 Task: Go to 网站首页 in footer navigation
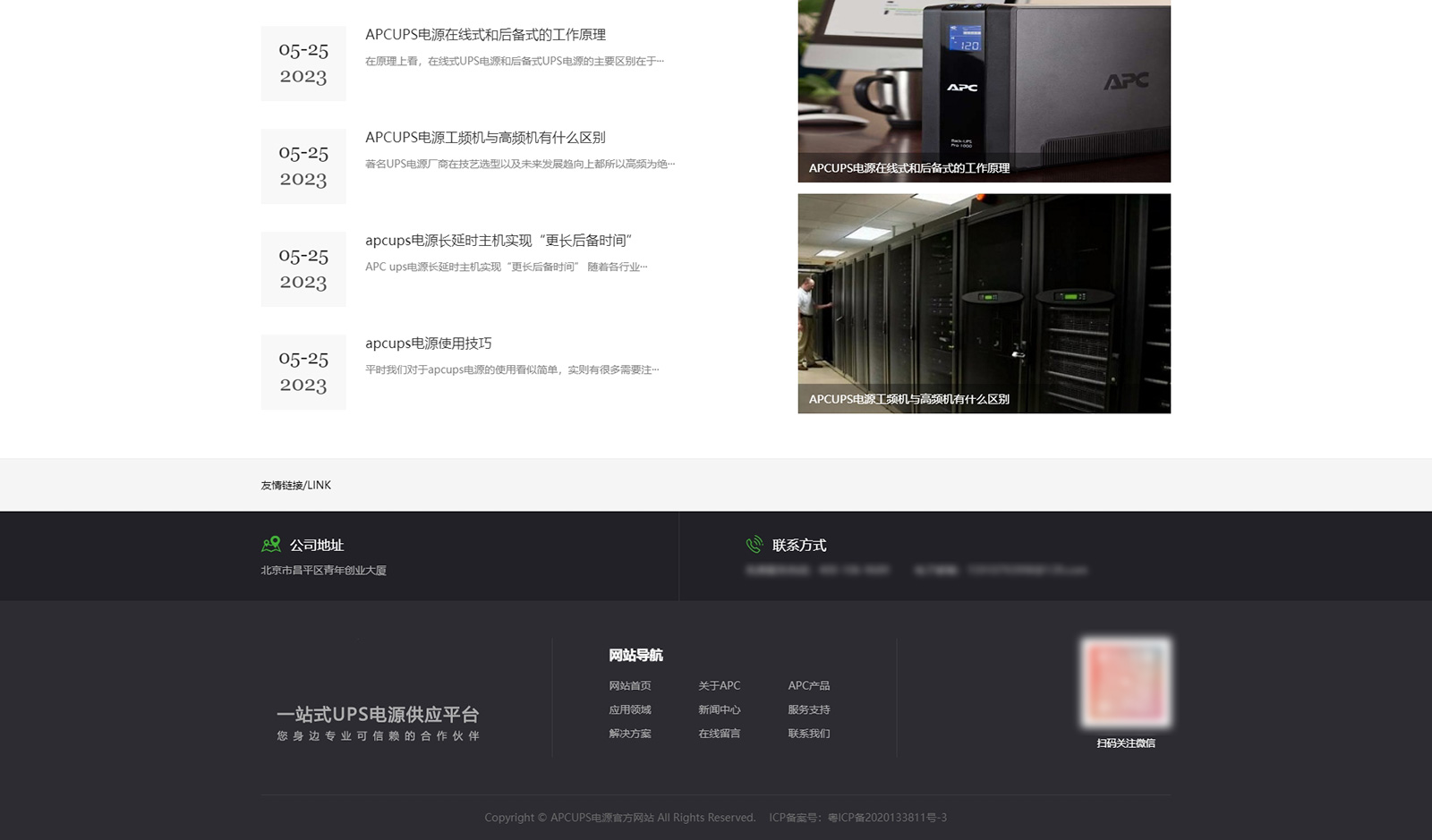[x=630, y=686]
